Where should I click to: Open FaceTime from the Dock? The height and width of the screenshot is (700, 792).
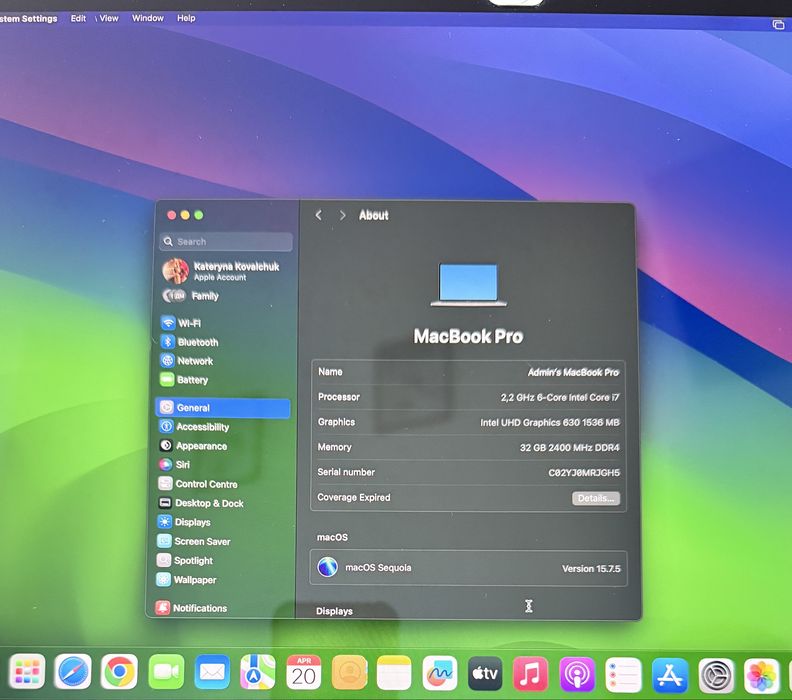(x=166, y=672)
